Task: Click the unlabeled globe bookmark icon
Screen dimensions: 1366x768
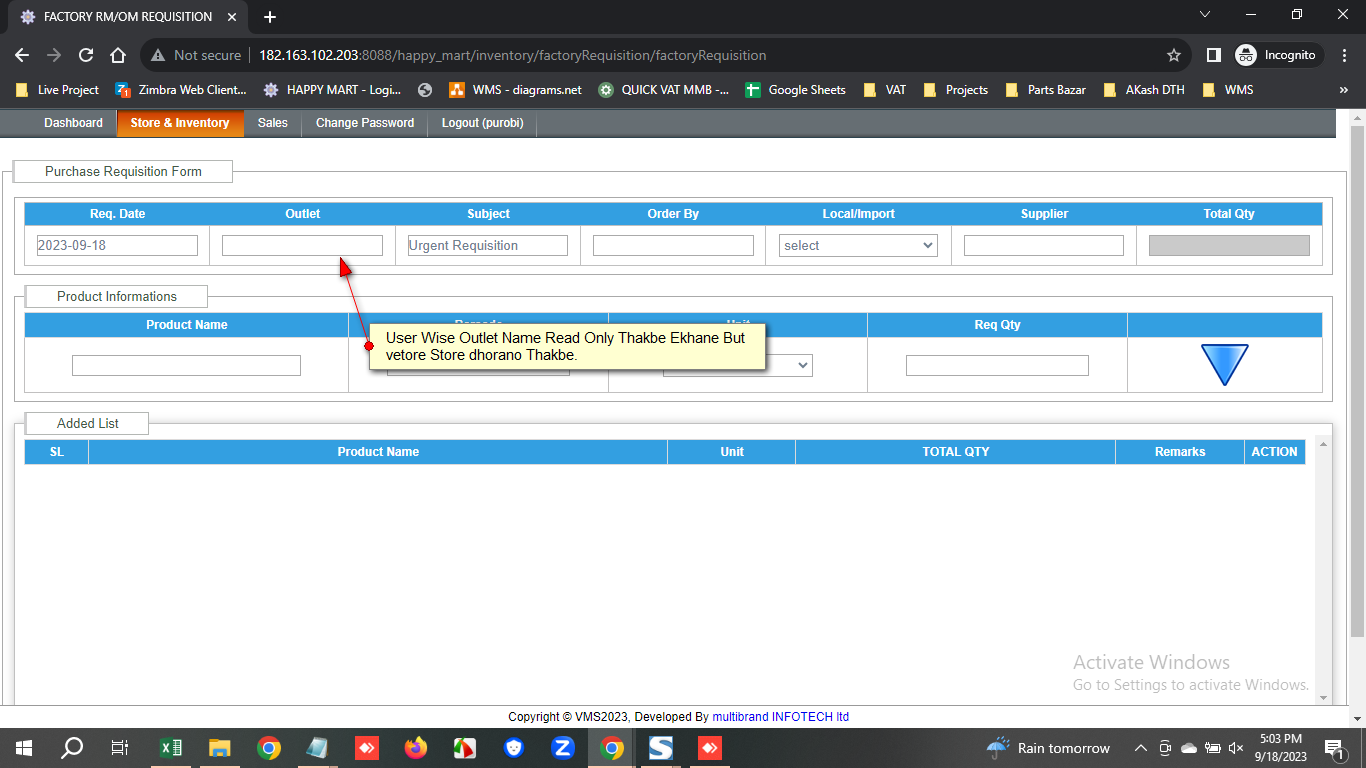Action: coord(425,90)
